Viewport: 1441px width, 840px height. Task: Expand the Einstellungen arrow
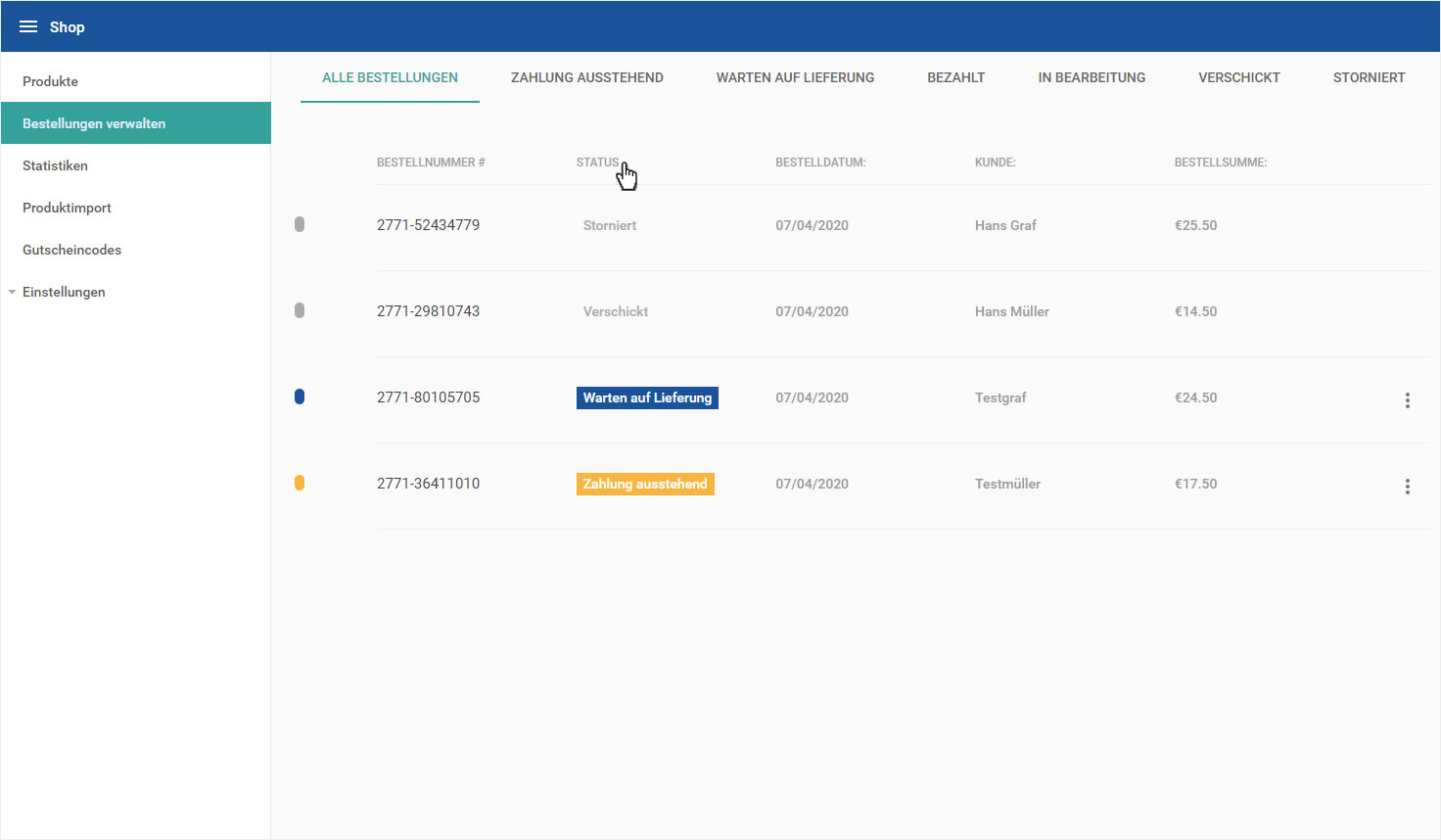[x=12, y=292]
